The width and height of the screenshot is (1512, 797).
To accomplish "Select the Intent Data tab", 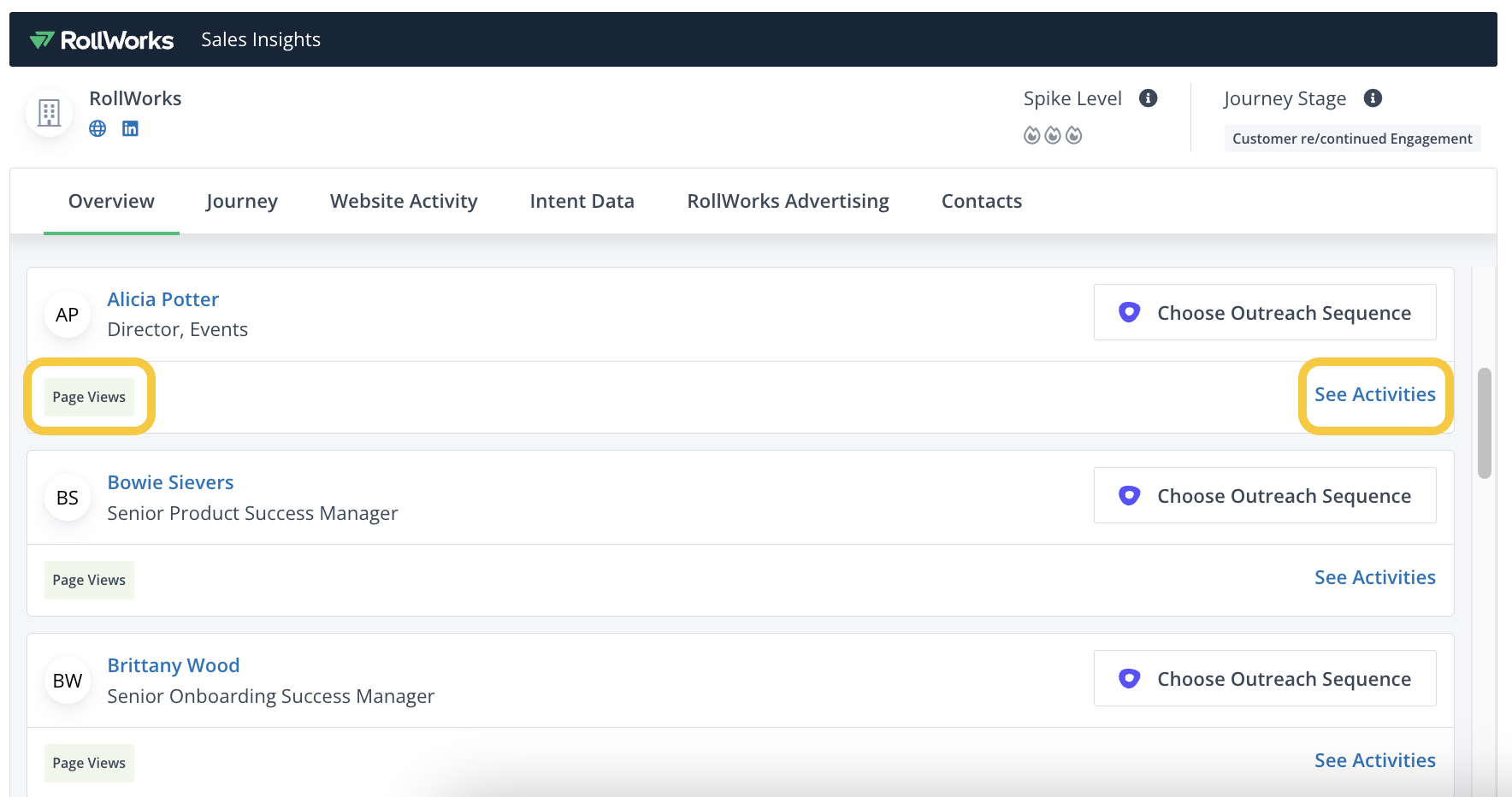I will [x=582, y=201].
